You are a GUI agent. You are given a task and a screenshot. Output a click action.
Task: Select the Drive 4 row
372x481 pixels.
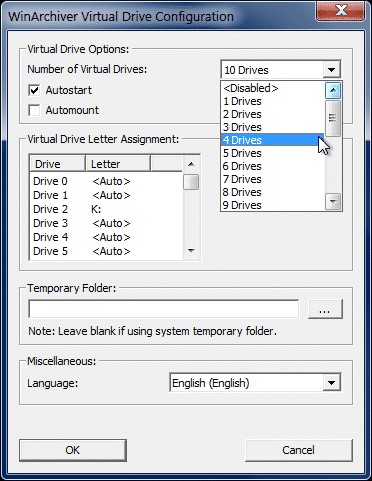coord(106,237)
